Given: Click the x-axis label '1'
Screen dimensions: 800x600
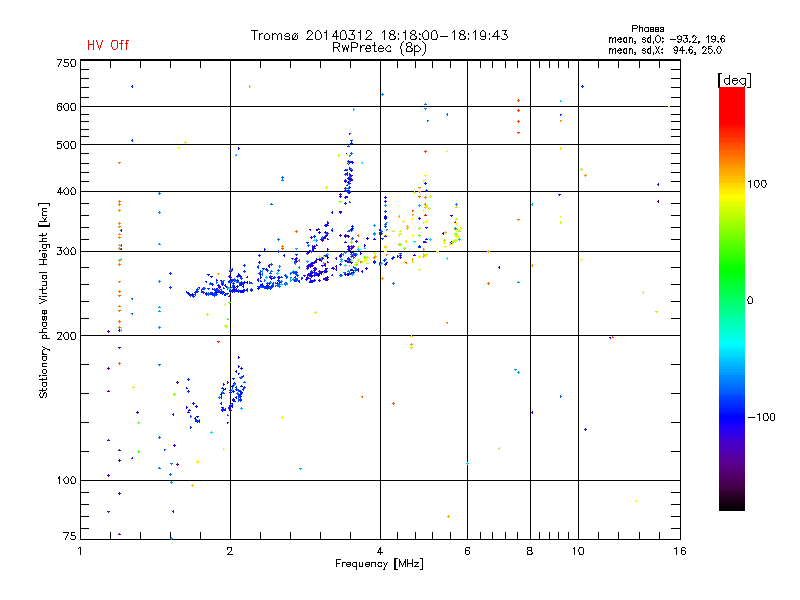Looking at the screenshot, I should 80,551.
